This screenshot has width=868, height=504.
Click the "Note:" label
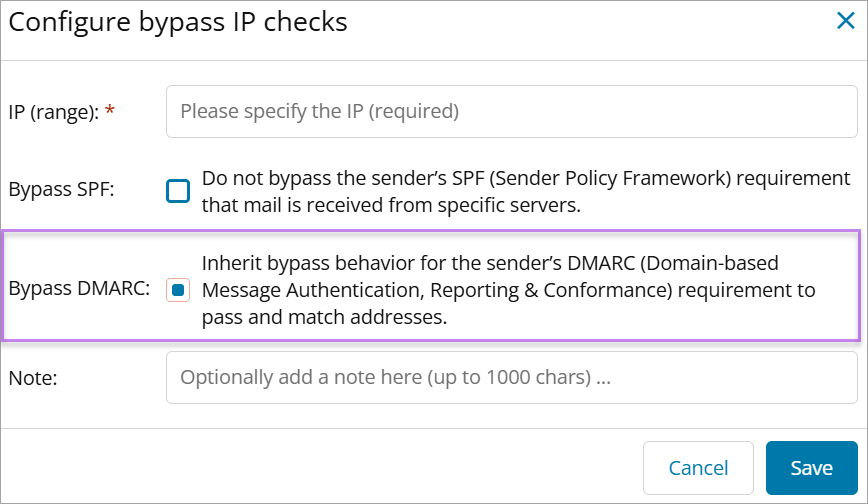31,378
